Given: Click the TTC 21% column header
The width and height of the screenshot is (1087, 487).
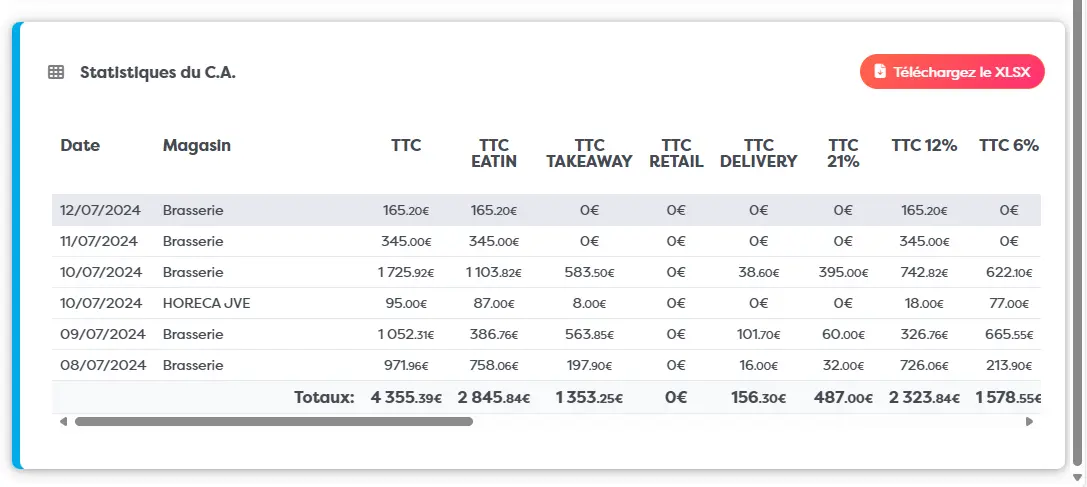Looking at the screenshot, I should pyautogui.click(x=844, y=153).
